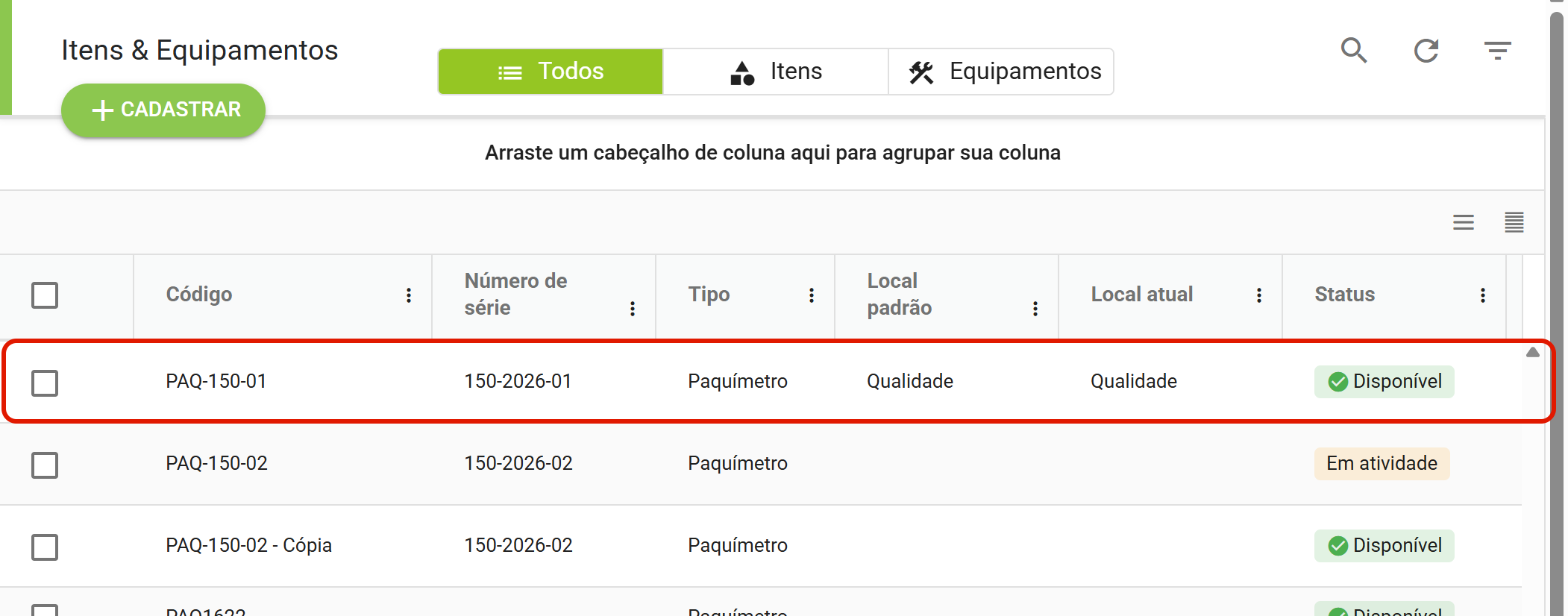Sort by Tipo column header
The width and height of the screenshot is (1568, 616).
[x=709, y=295]
